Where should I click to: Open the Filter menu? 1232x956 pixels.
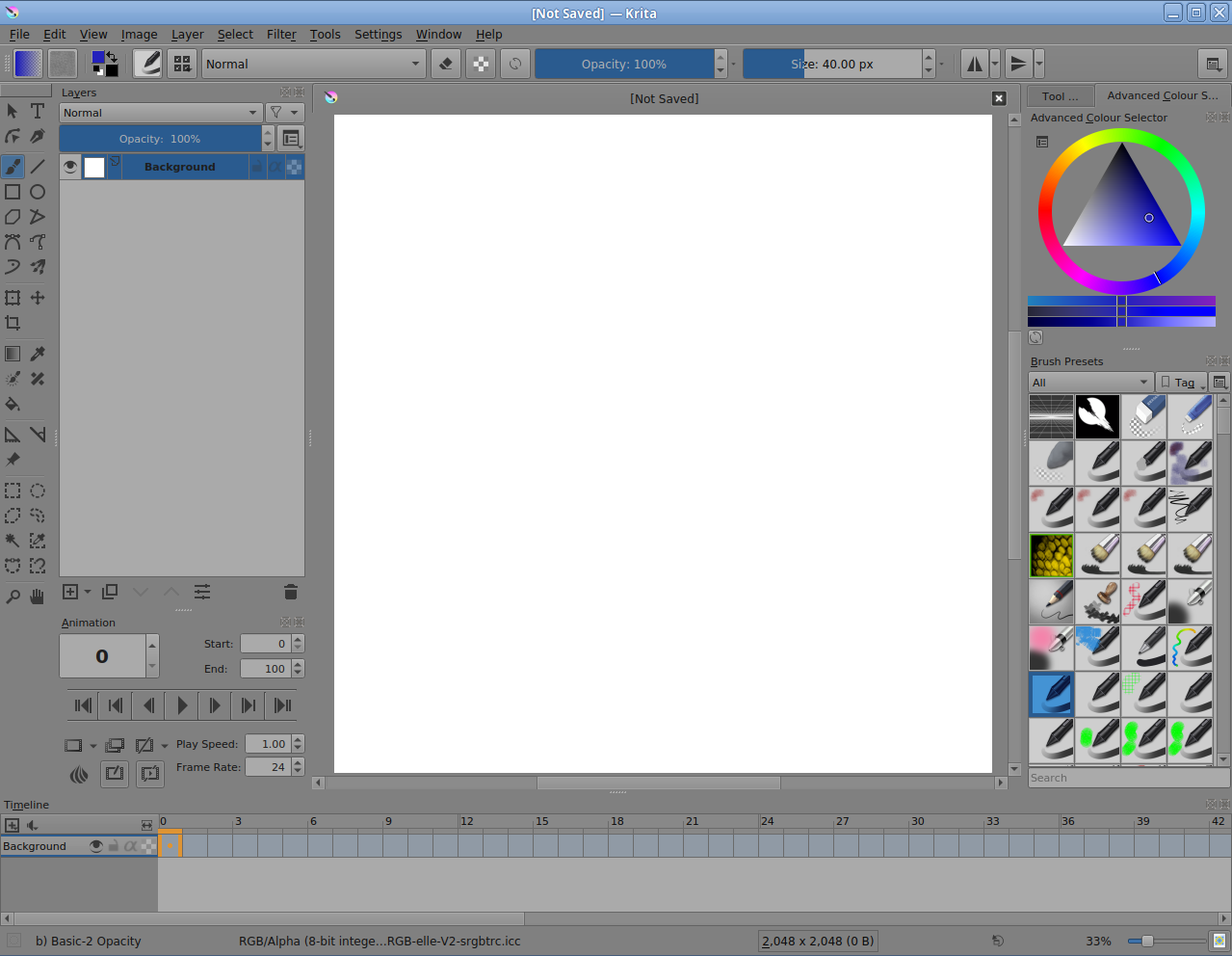281,35
